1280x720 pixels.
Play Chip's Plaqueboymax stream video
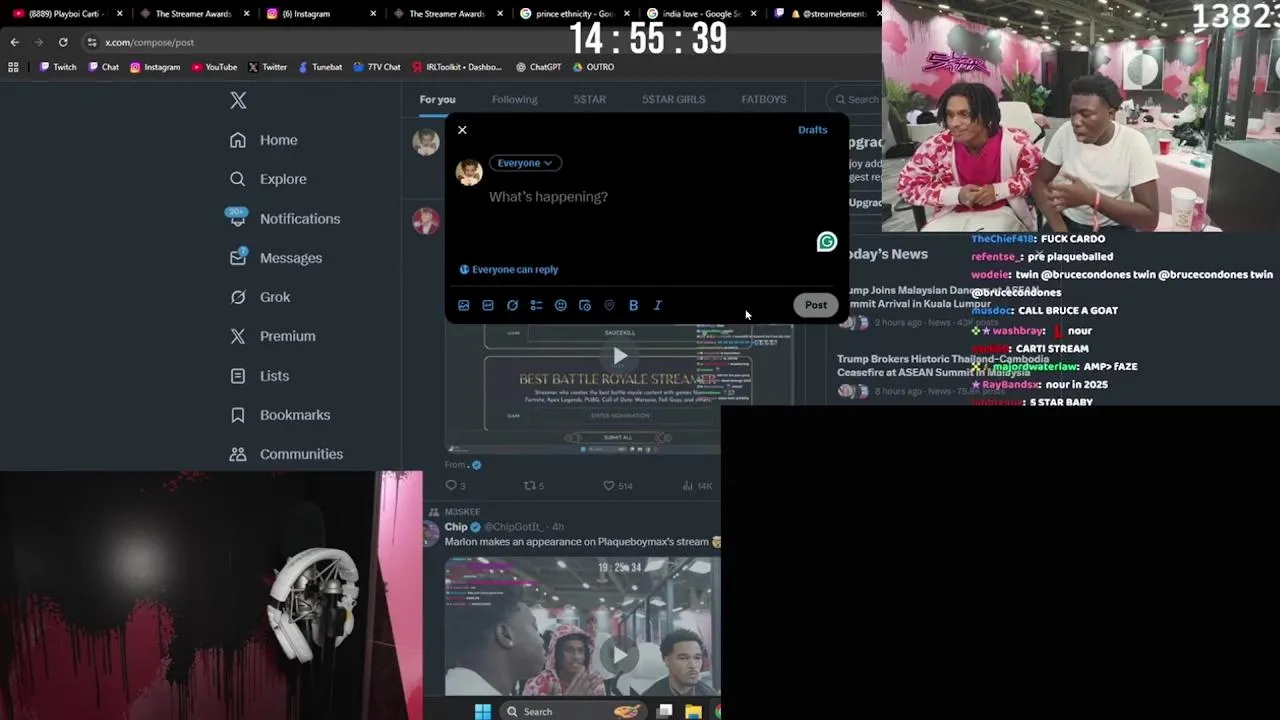[620, 655]
